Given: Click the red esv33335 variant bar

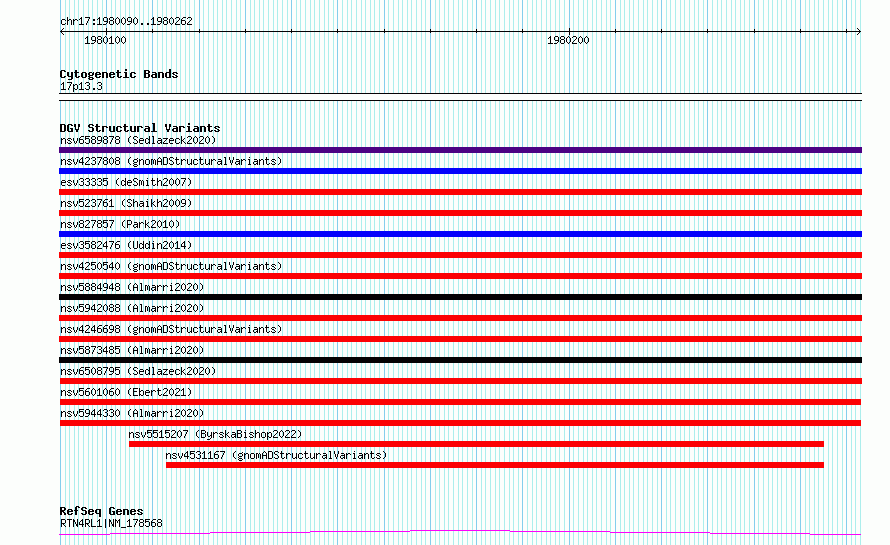Looking at the screenshot, I should point(460,192).
